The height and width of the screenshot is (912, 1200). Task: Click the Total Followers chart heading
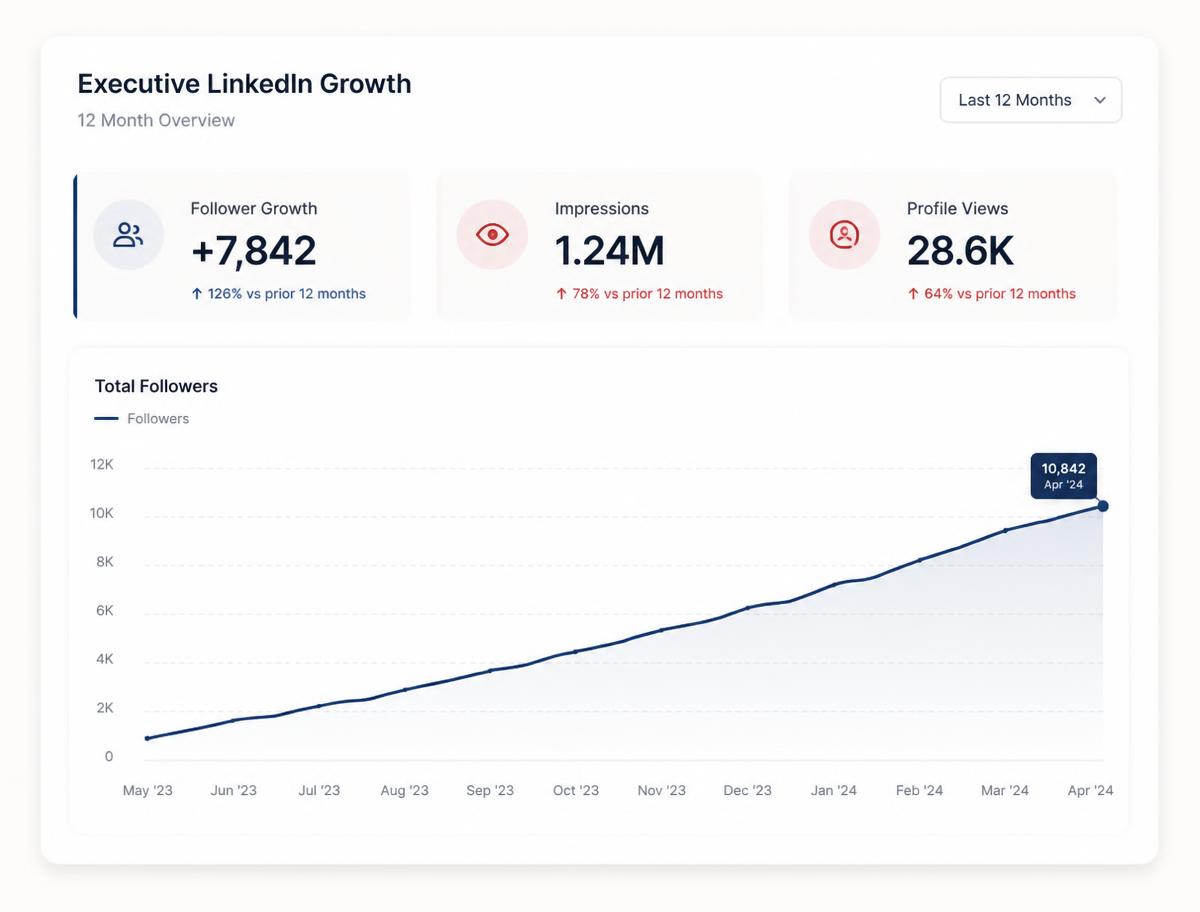tap(156, 386)
